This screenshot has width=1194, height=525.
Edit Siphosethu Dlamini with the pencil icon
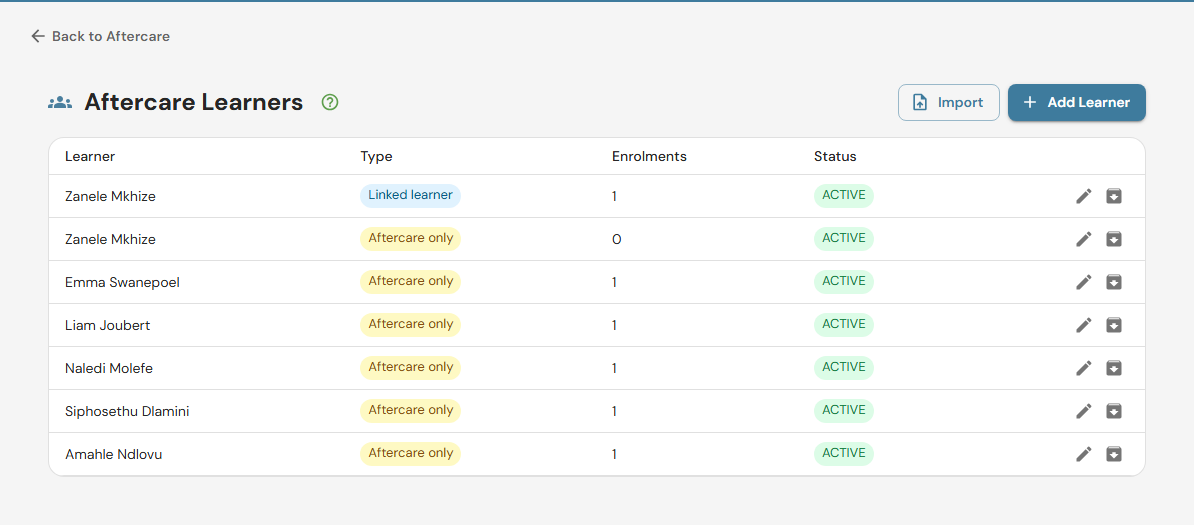pyautogui.click(x=1083, y=411)
